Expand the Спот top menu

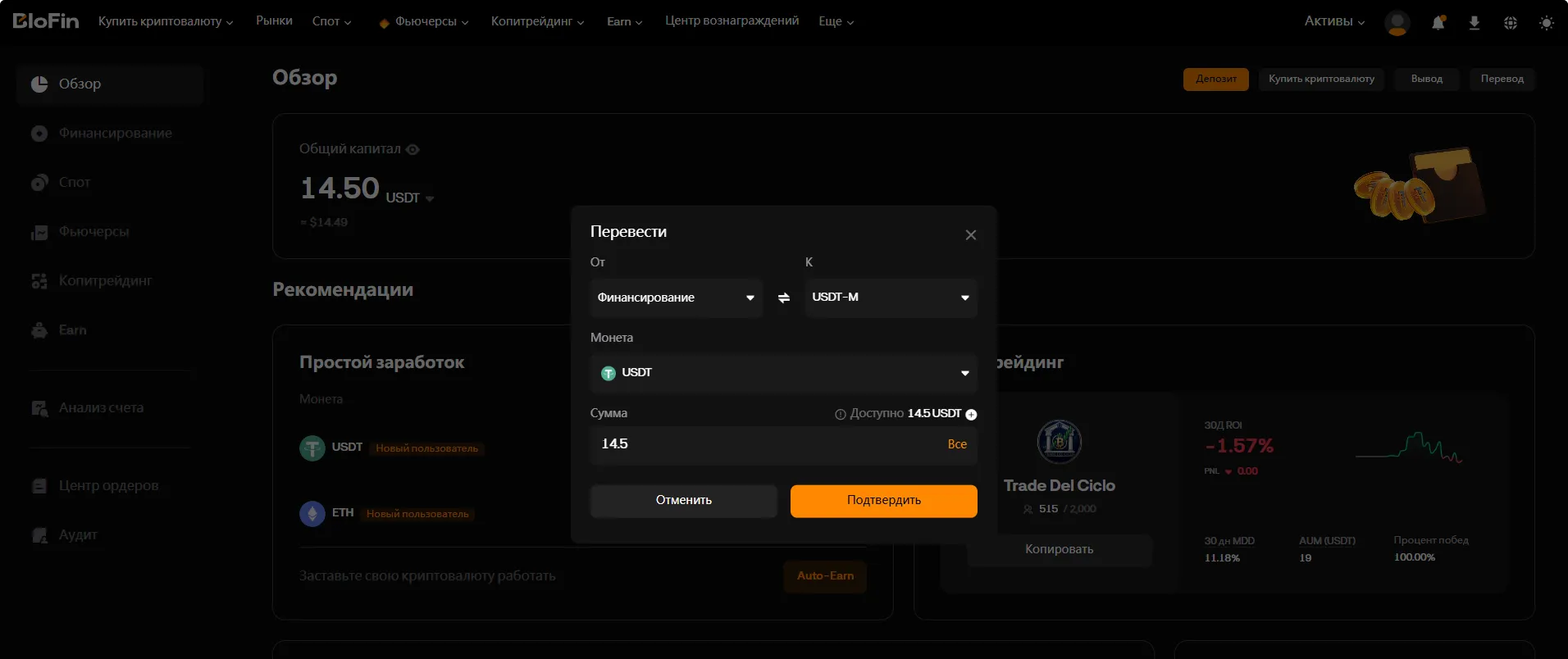pos(332,21)
